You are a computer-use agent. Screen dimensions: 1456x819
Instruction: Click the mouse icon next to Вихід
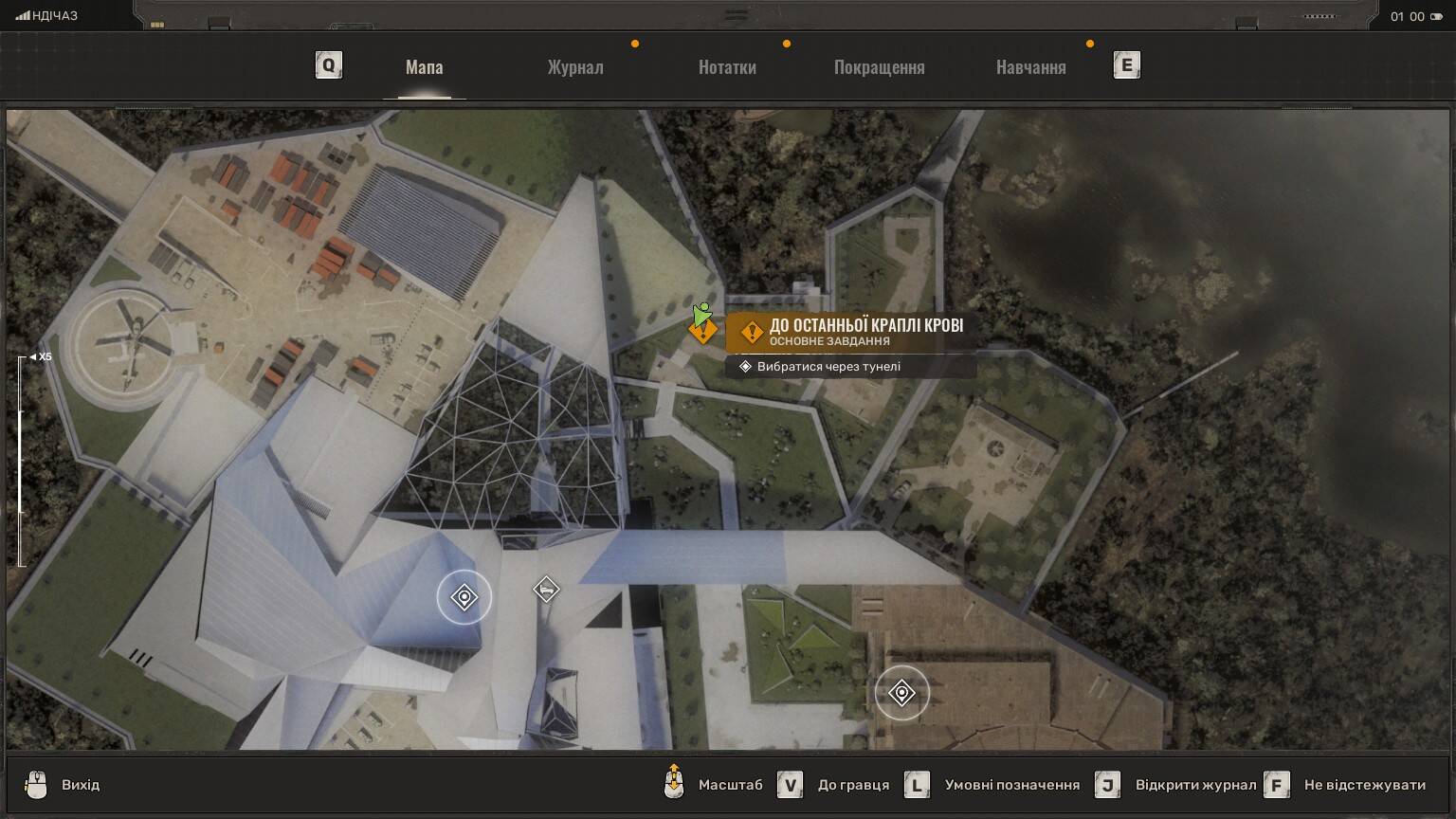pyautogui.click(x=36, y=785)
